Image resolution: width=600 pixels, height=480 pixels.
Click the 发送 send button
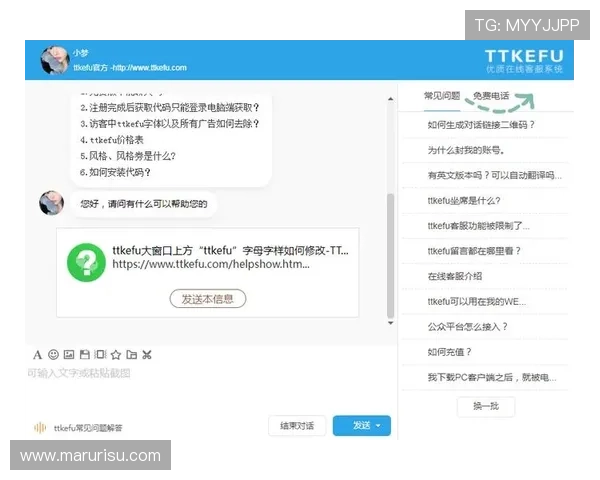[x=362, y=426]
